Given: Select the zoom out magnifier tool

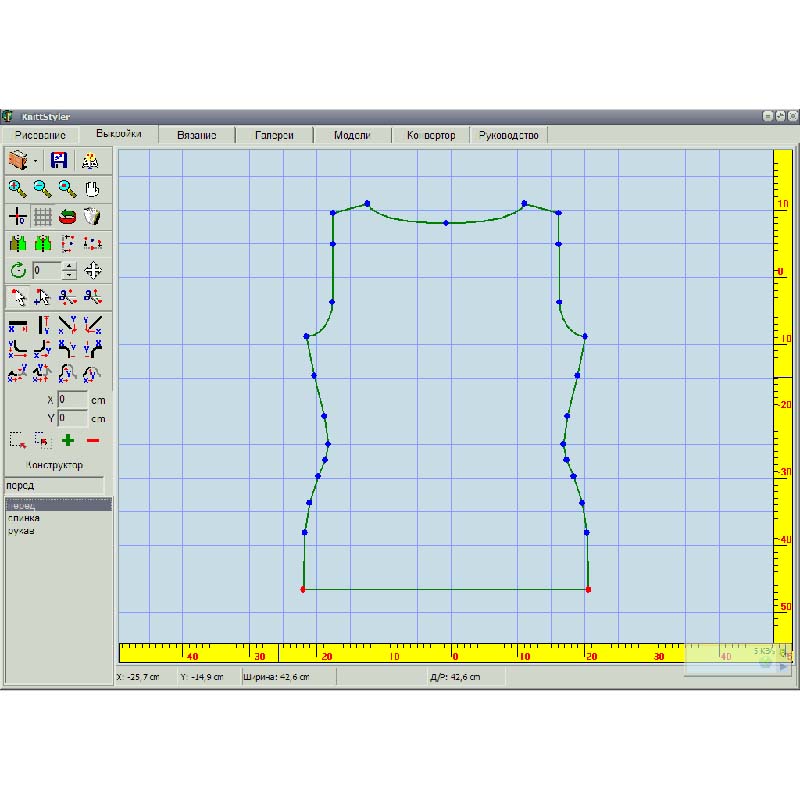Looking at the screenshot, I should (x=42, y=188).
